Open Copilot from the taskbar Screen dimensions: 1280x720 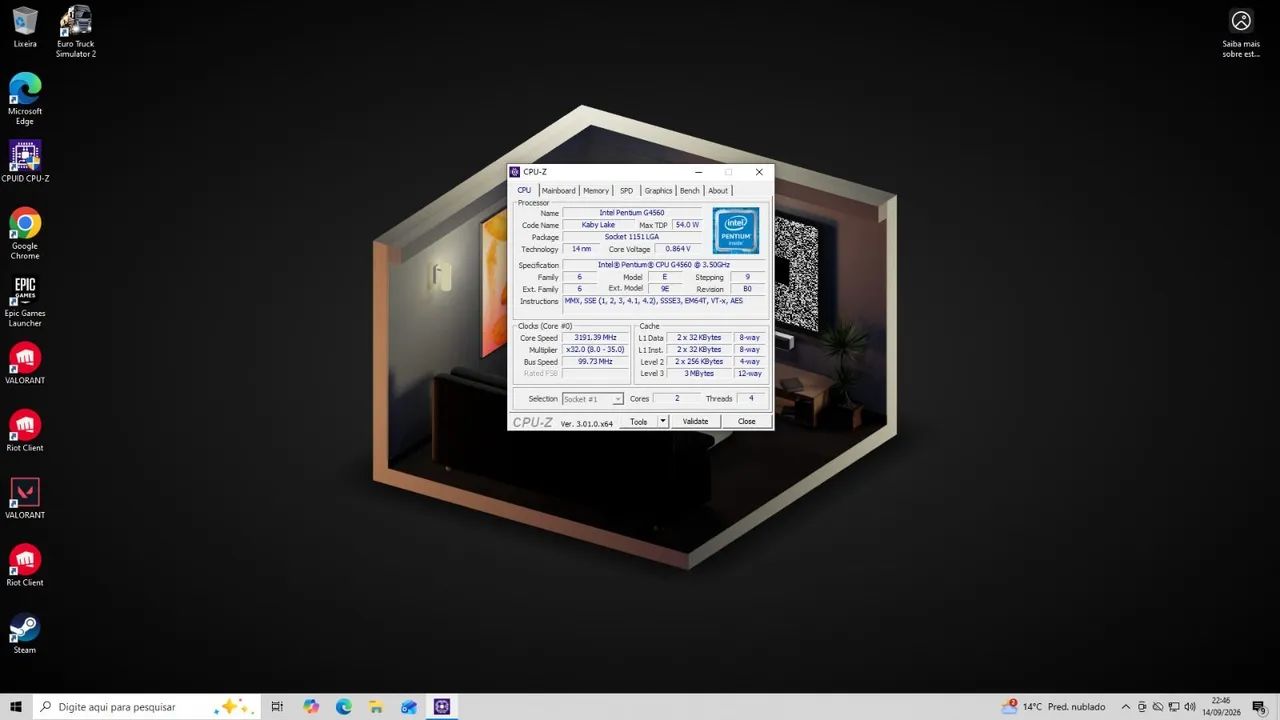pos(311,707)
